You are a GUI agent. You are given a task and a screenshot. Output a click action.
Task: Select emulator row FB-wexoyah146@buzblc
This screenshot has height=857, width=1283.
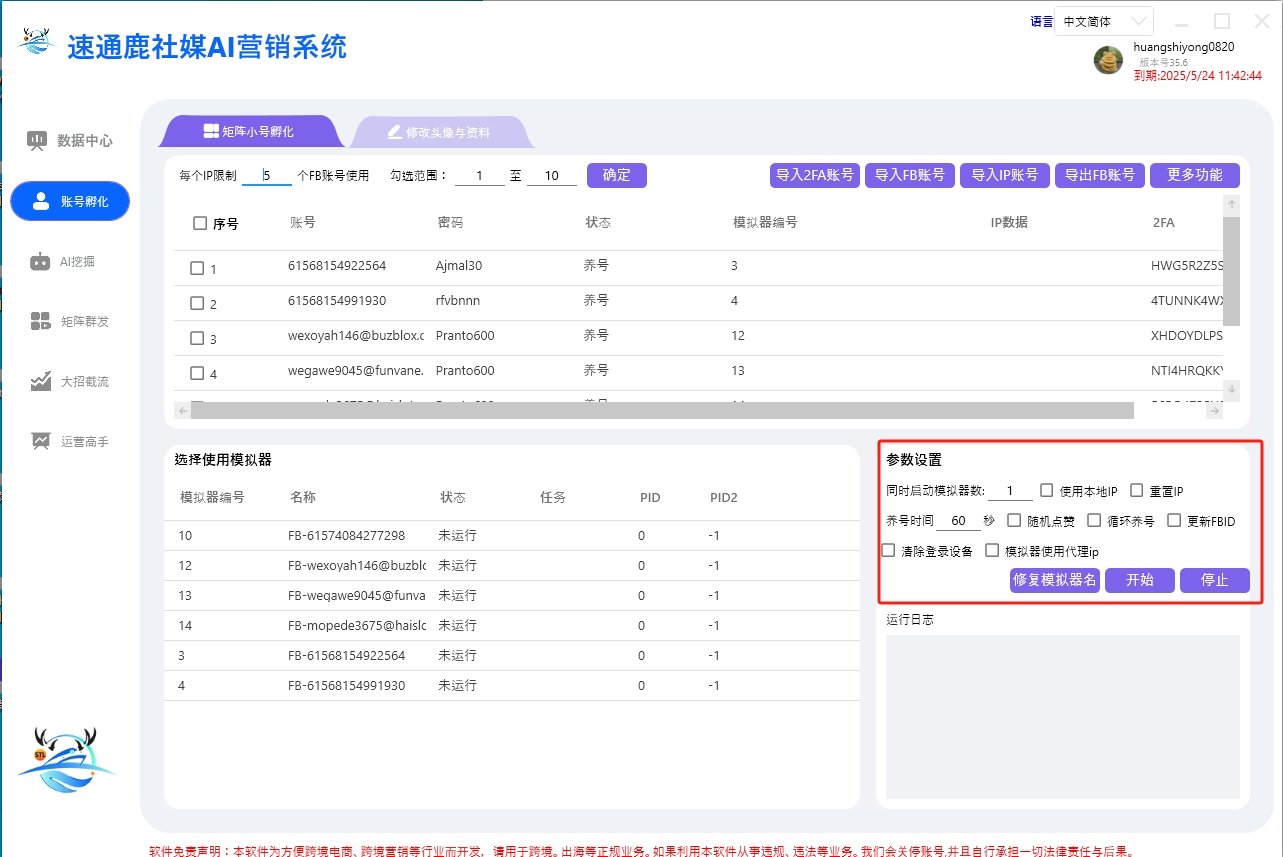pyautogui.click(x=511, y=566)
